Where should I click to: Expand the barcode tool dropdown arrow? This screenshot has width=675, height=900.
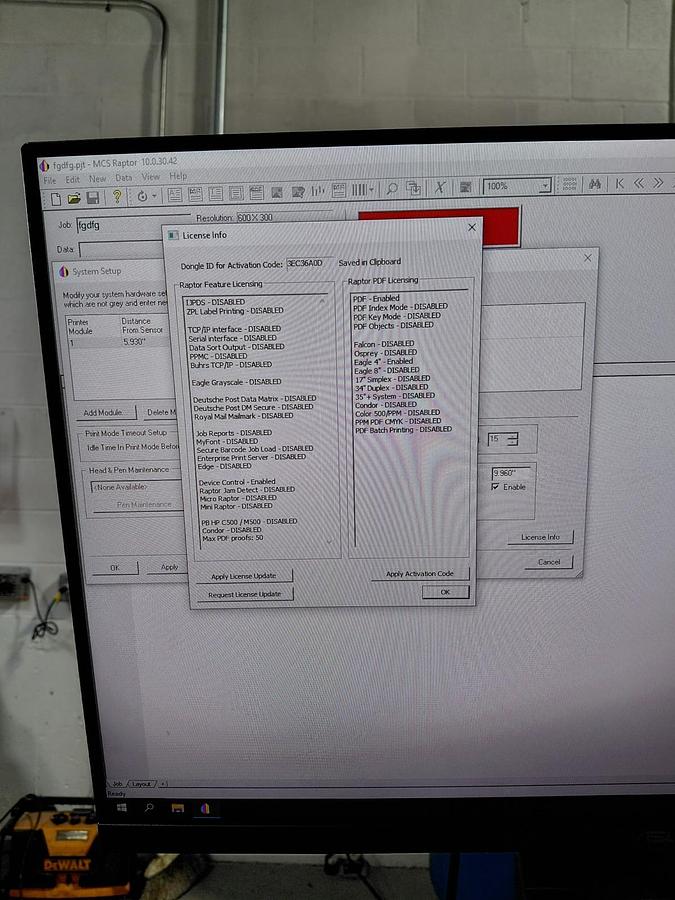372,189
